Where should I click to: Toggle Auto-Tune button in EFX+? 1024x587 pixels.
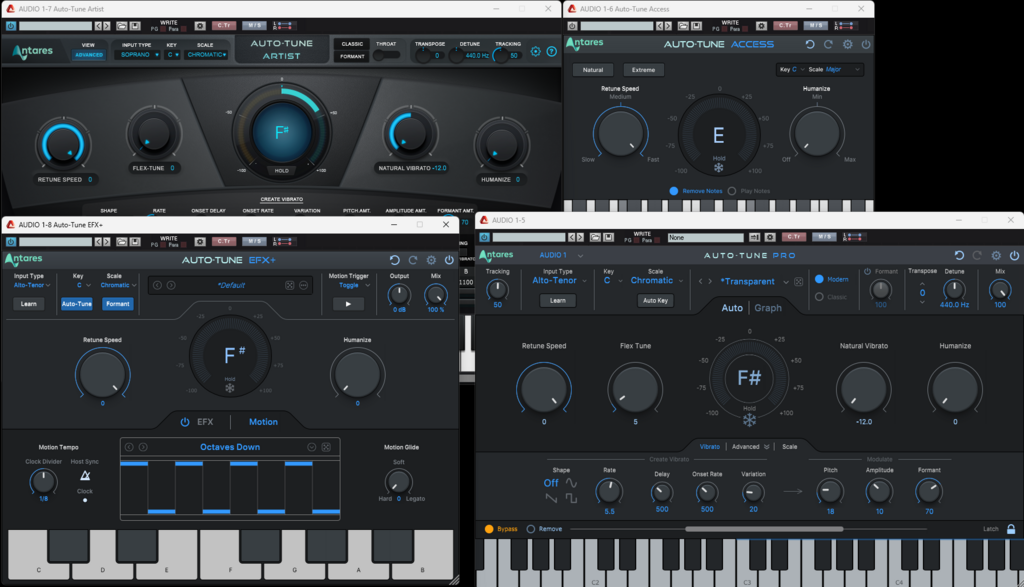tap(76, 304)
